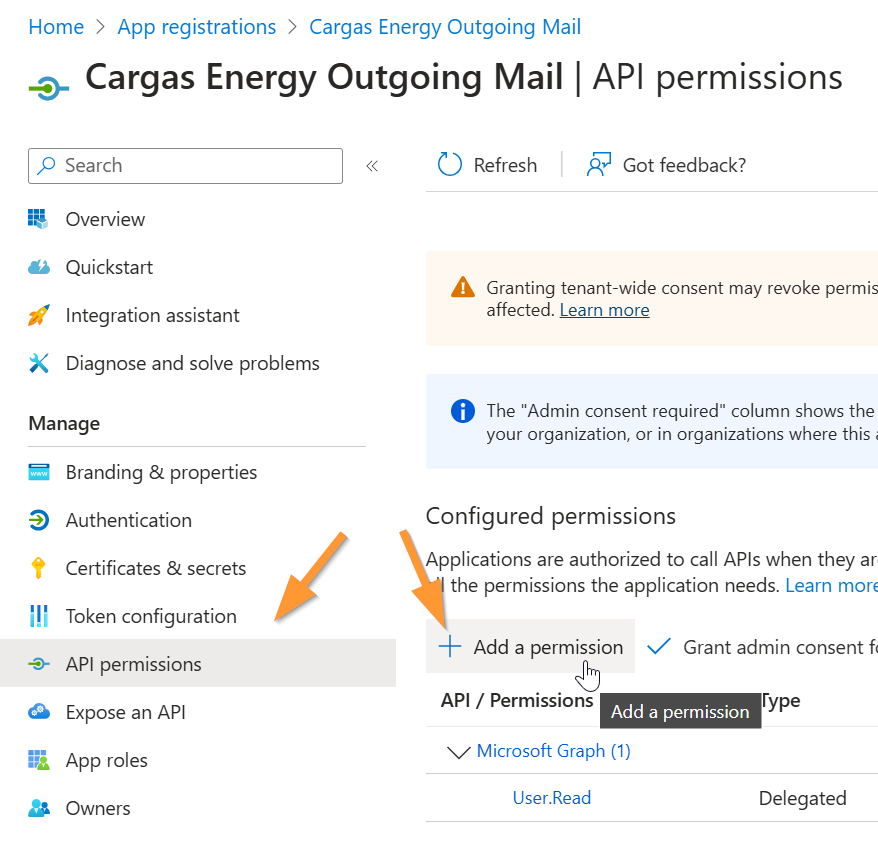Collapse the Microsoft Graph chevron
Image resolution: width=878 pixels, height=845 pixels.
click(x=459, y=752)
